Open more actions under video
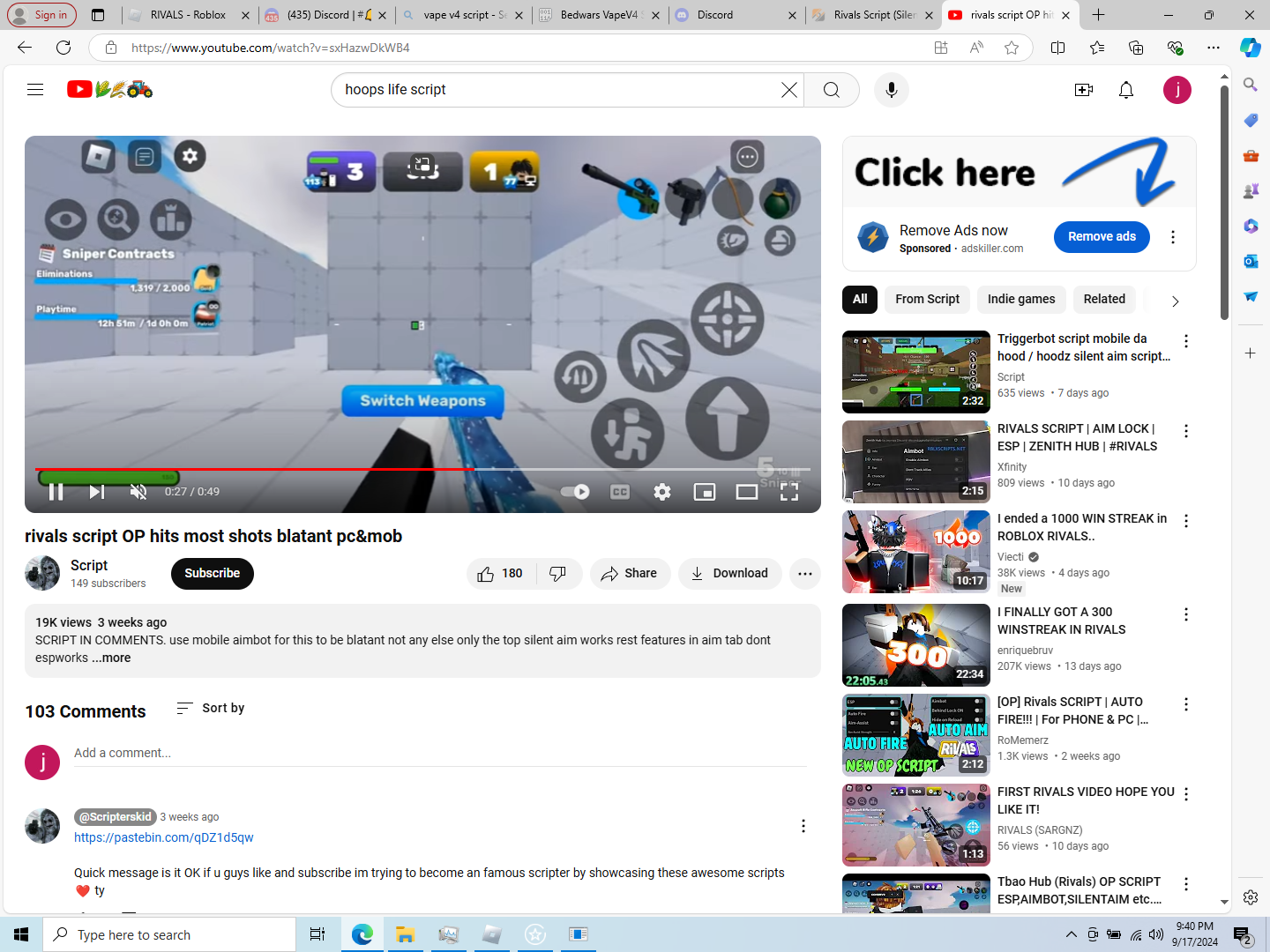Screen dimensions: 1270x952 pos(805,574)
